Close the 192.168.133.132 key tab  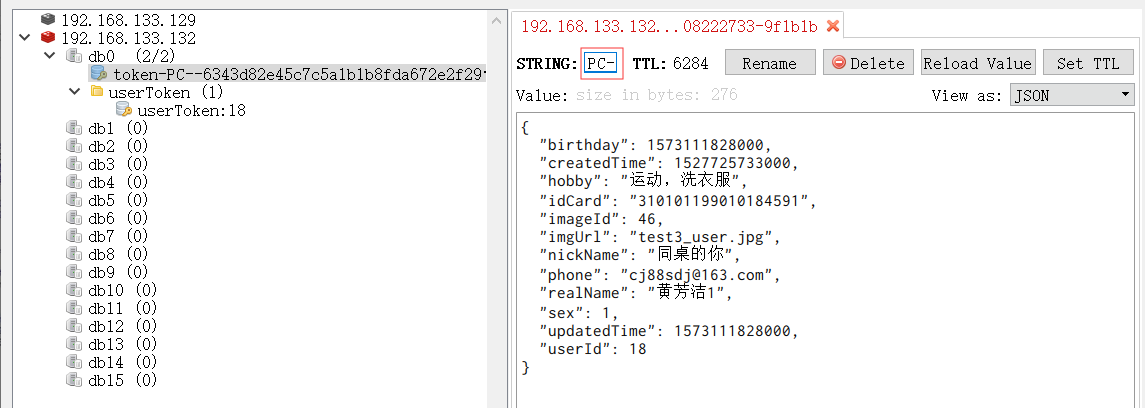pyautogui.click(x=832, y=27)
